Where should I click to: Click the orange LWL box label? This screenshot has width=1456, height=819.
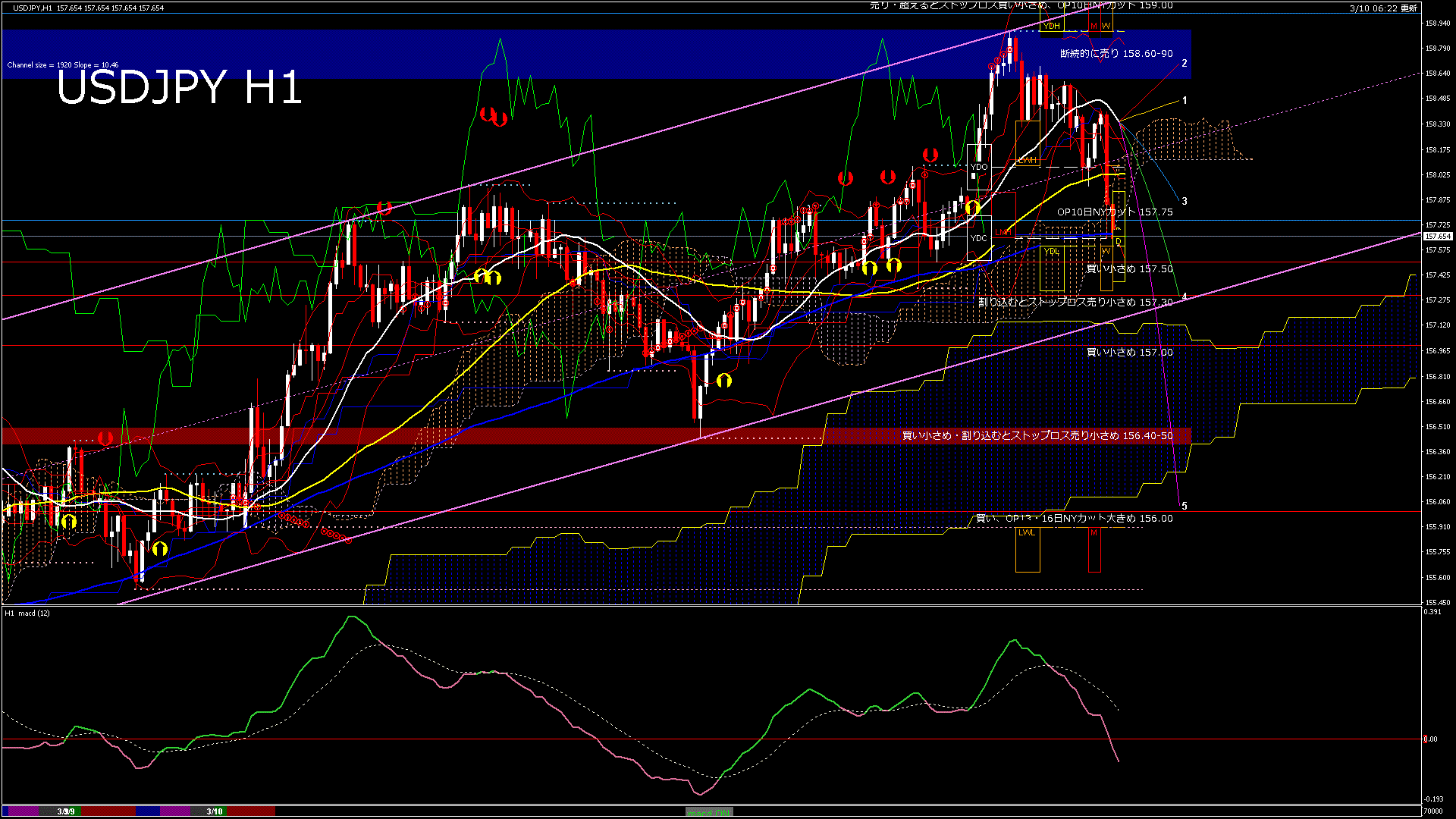click(x=1026, y=532)
